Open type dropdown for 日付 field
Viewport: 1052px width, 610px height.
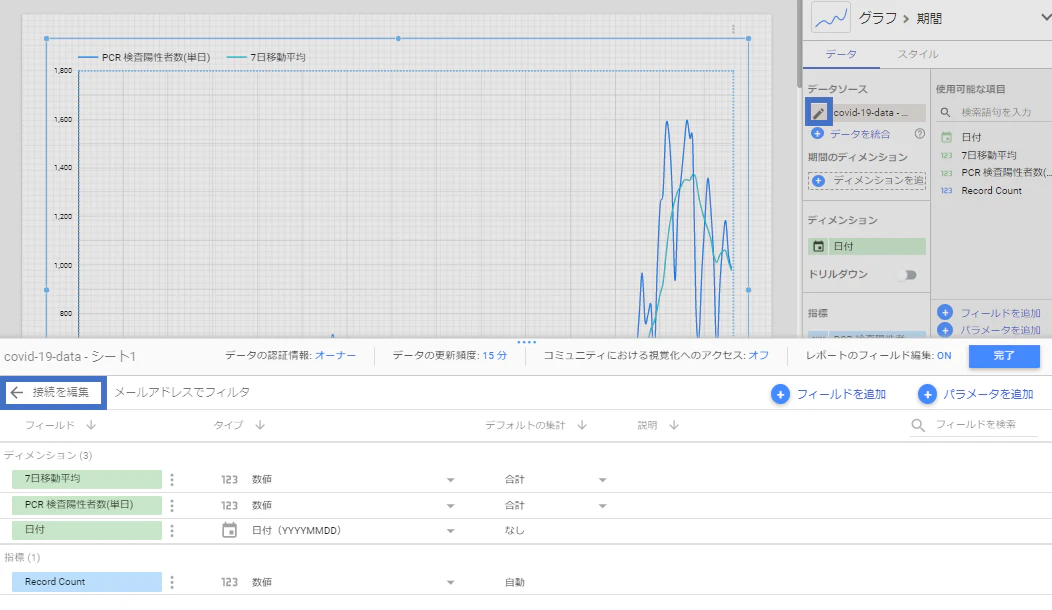(450, 531)
